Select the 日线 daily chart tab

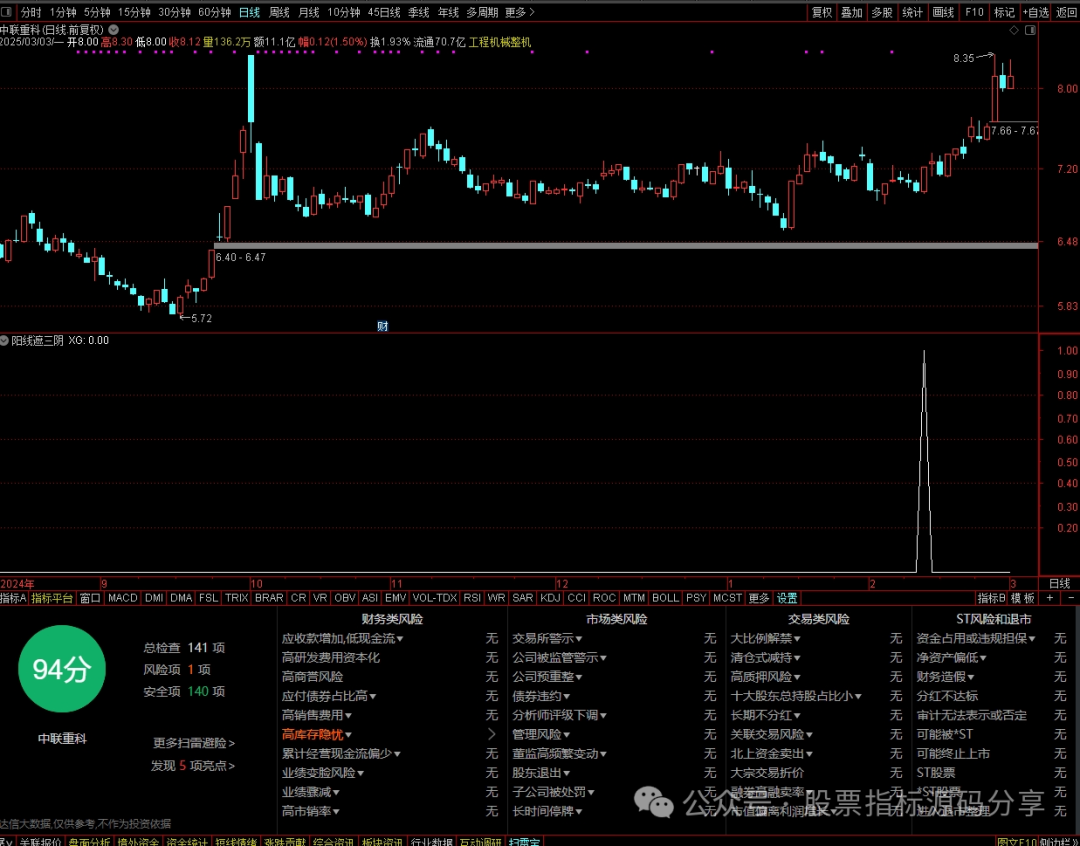click(x=249, y=12)
